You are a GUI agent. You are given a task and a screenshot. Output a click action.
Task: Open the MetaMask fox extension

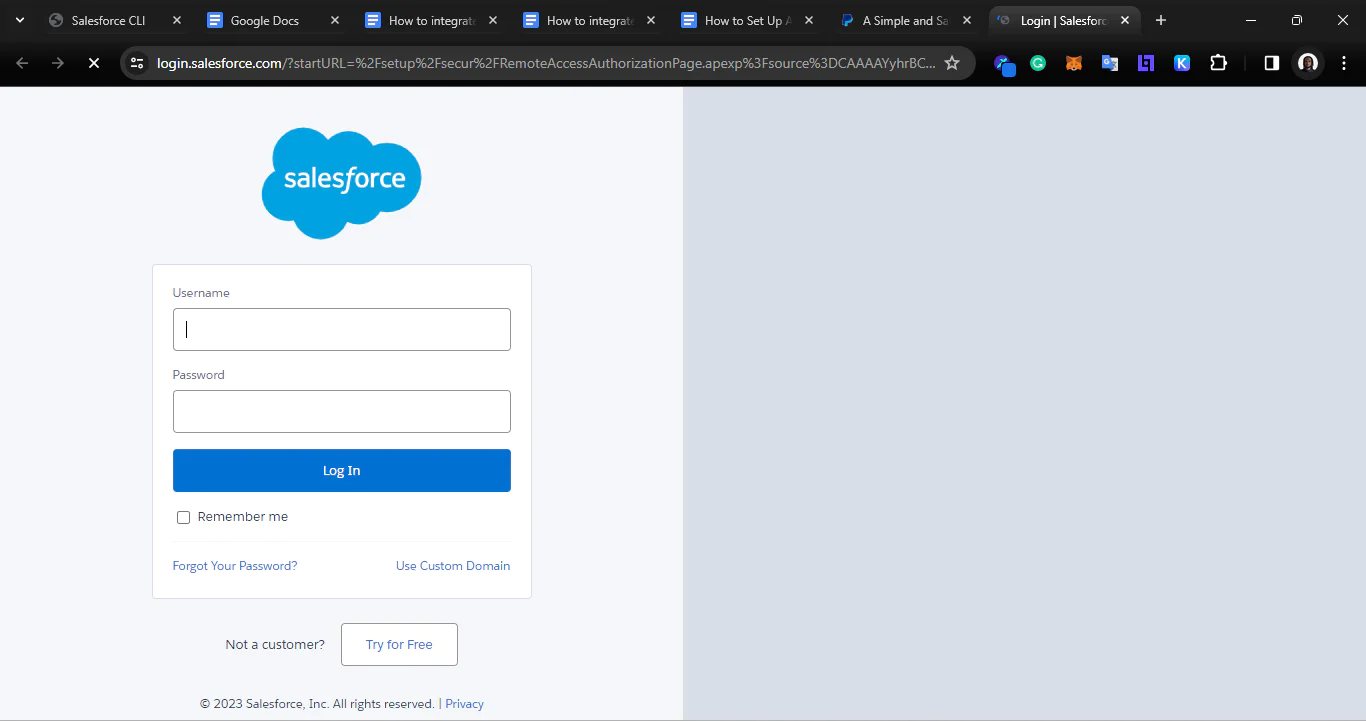click(1074, 63)
